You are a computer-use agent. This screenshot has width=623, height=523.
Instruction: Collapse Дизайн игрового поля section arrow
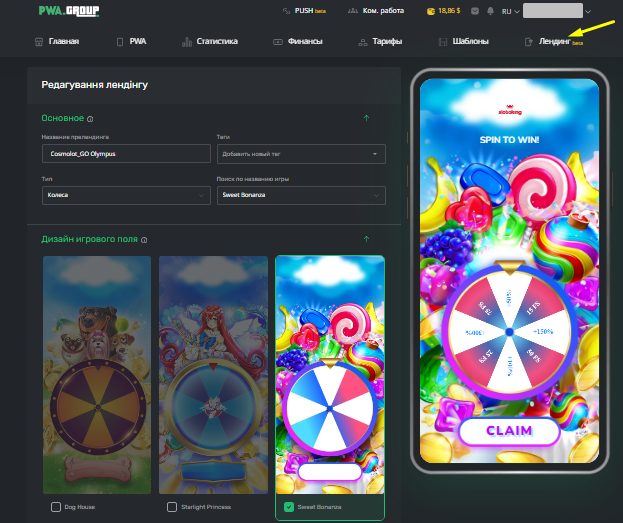[366, 239]
